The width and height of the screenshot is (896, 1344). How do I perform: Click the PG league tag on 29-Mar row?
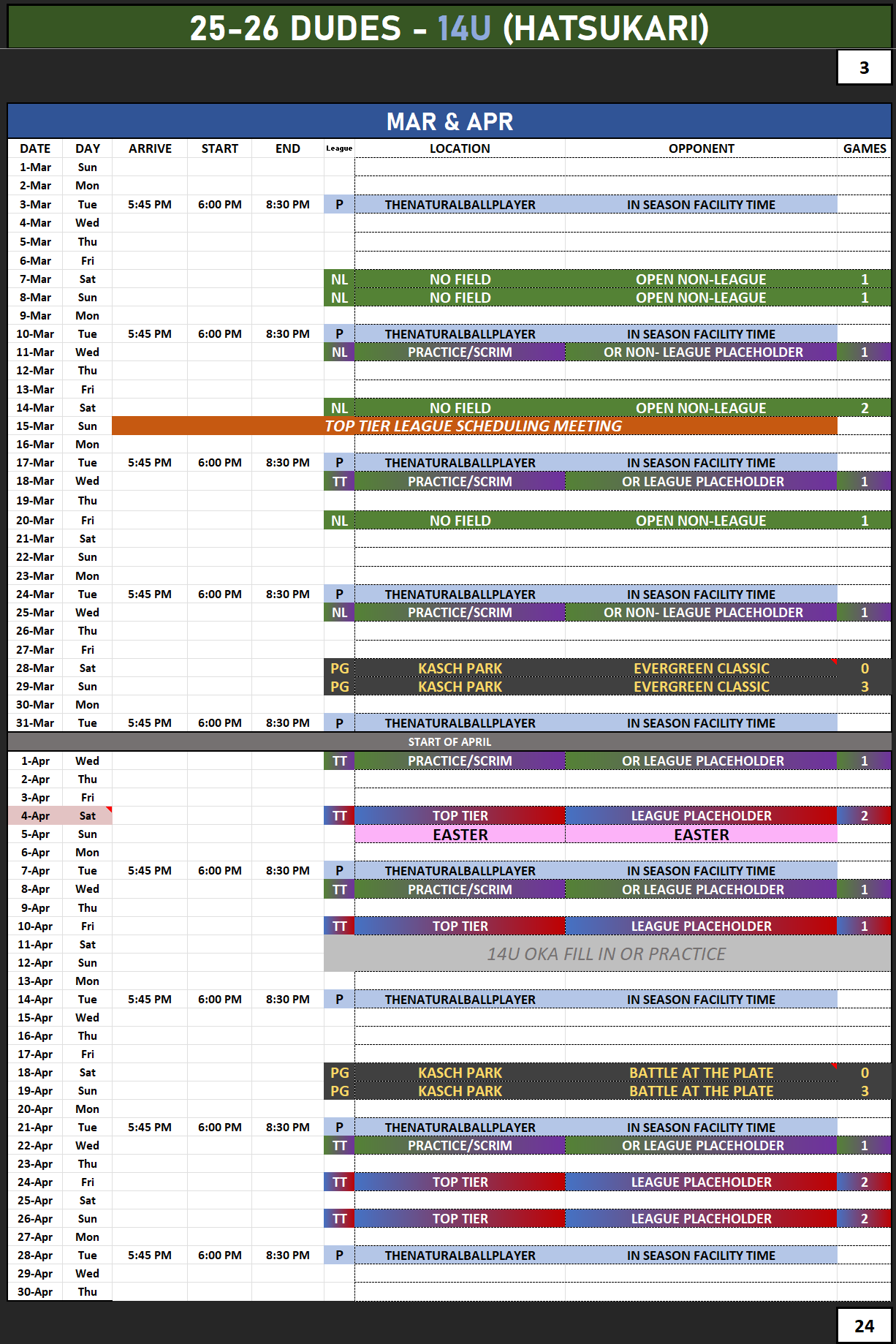click(x=339, y=687)
